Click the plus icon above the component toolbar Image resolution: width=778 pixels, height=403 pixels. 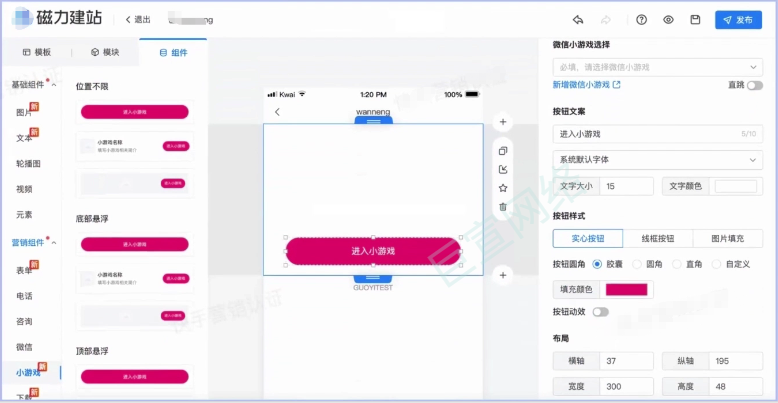pos(503,122)
